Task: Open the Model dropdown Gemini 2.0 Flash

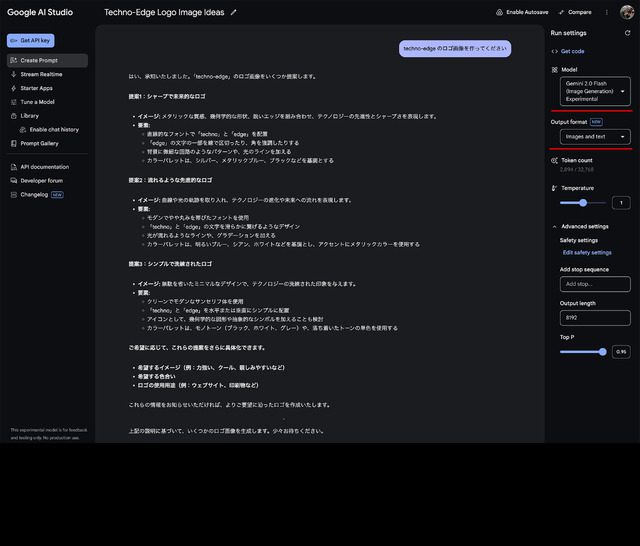Action: (595, 91)
